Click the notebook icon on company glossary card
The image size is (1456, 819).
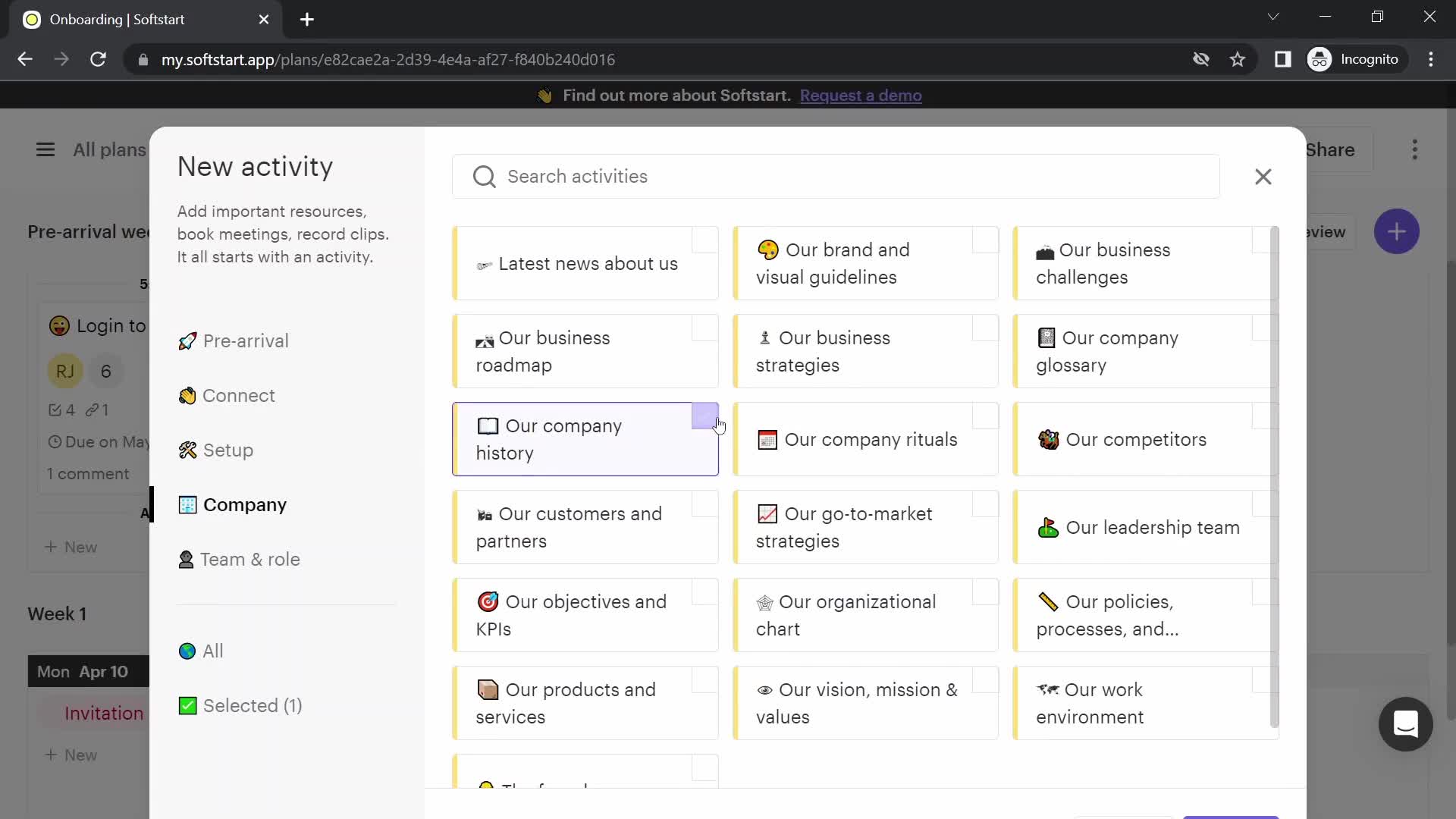[1046, 337]
